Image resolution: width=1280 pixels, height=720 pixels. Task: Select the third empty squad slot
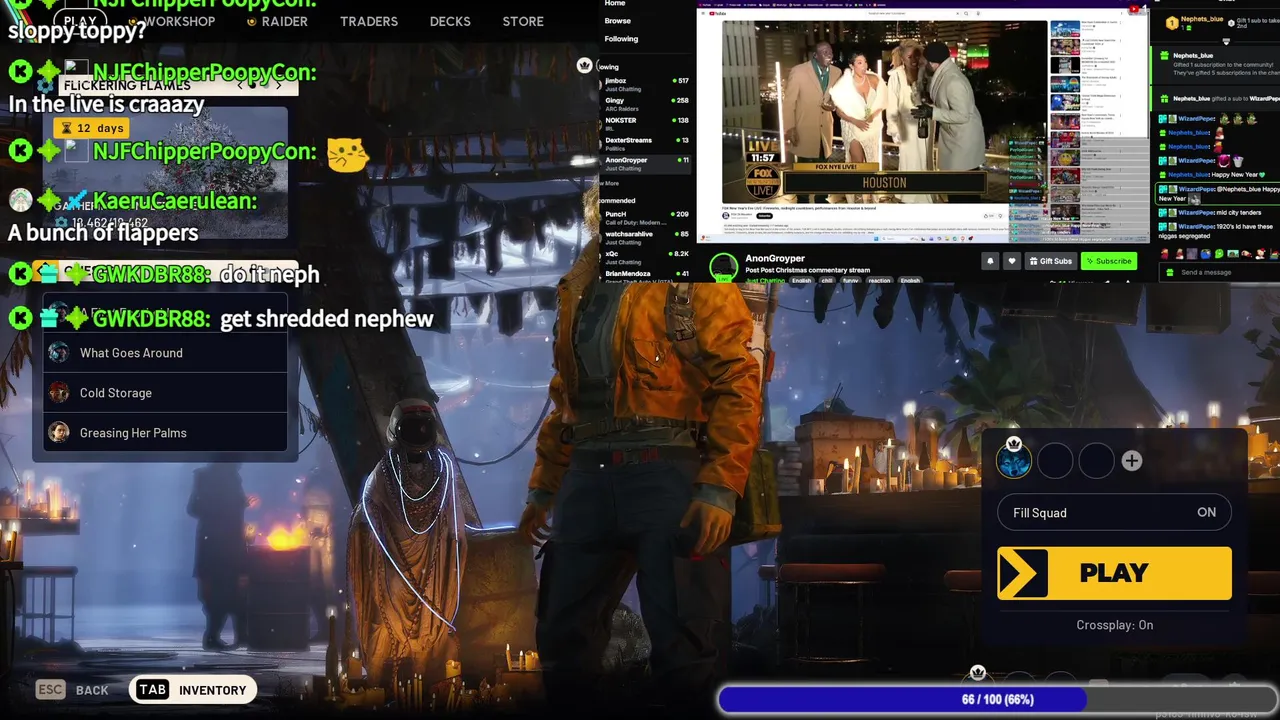[1096, 461]
